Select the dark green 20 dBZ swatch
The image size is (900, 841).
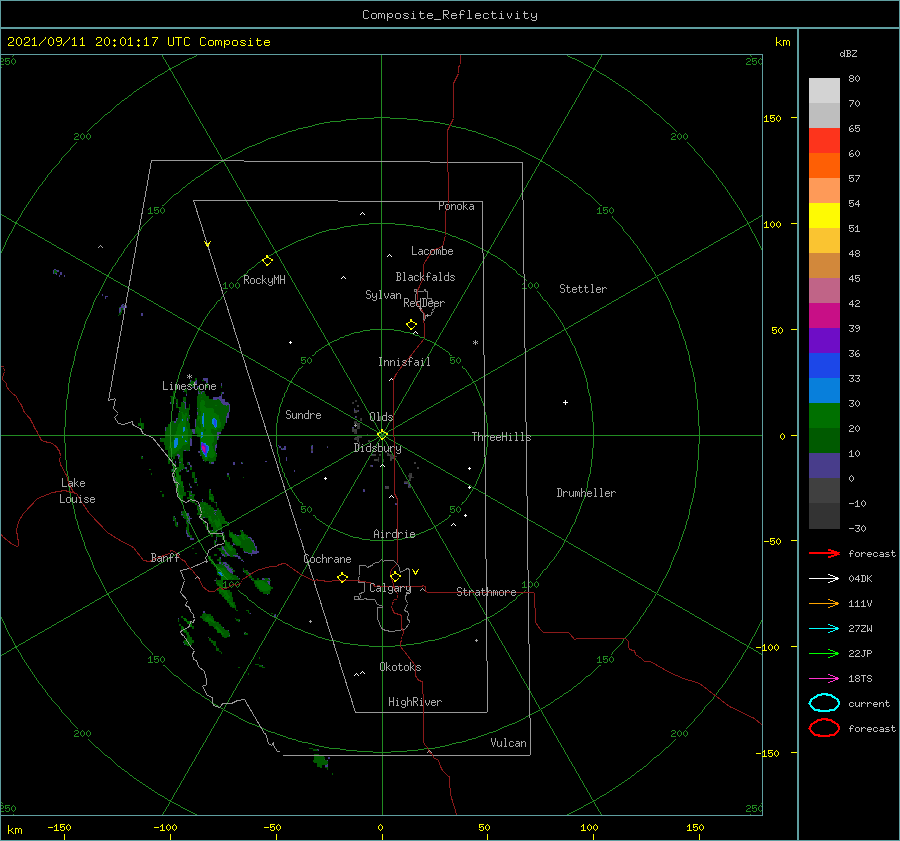click(824, 440)
